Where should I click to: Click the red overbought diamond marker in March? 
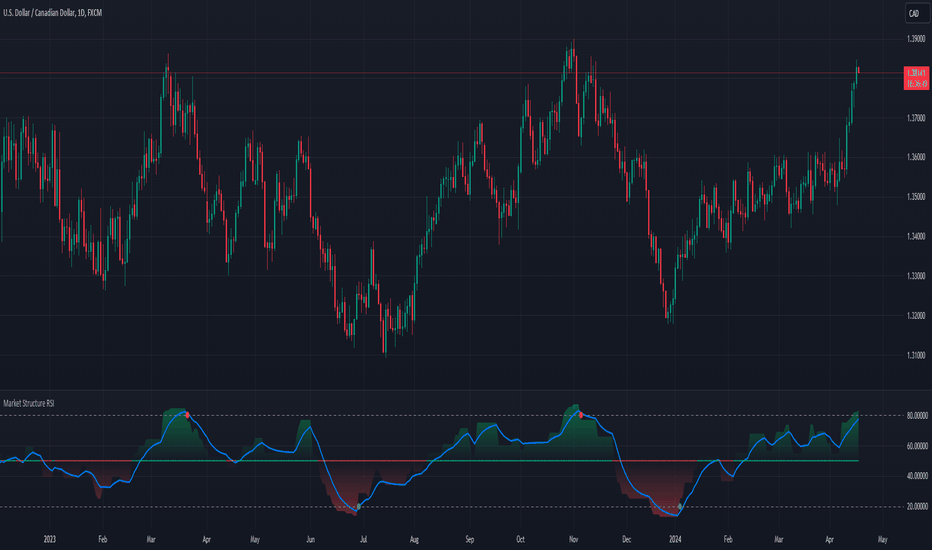187,415
